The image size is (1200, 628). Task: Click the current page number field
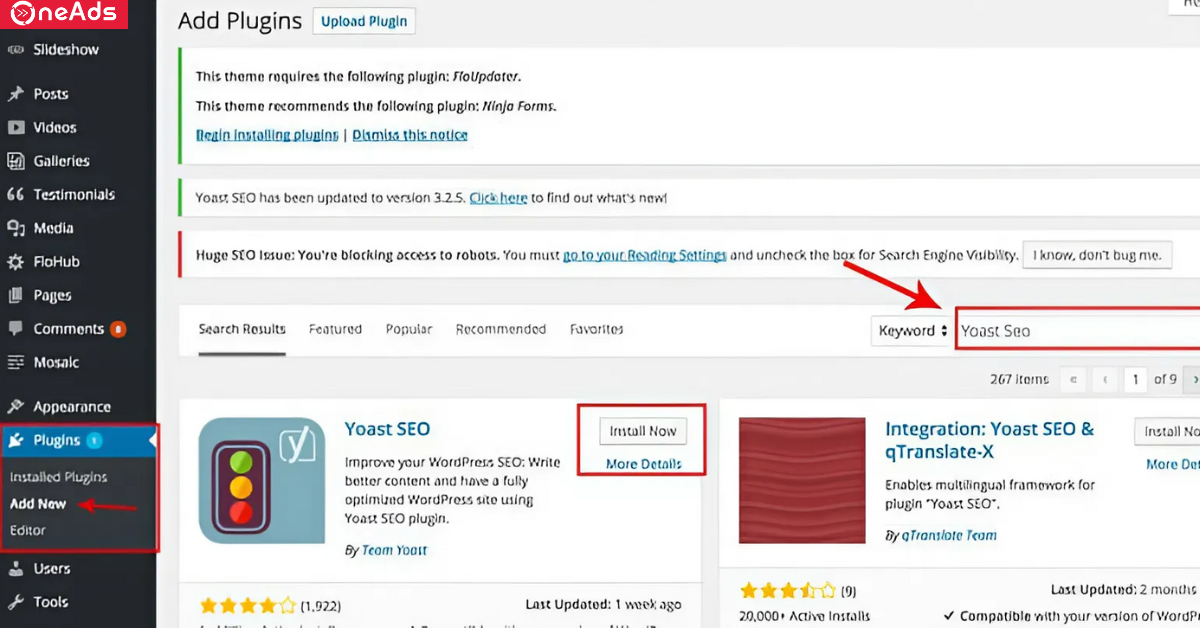pos(1135,380)
